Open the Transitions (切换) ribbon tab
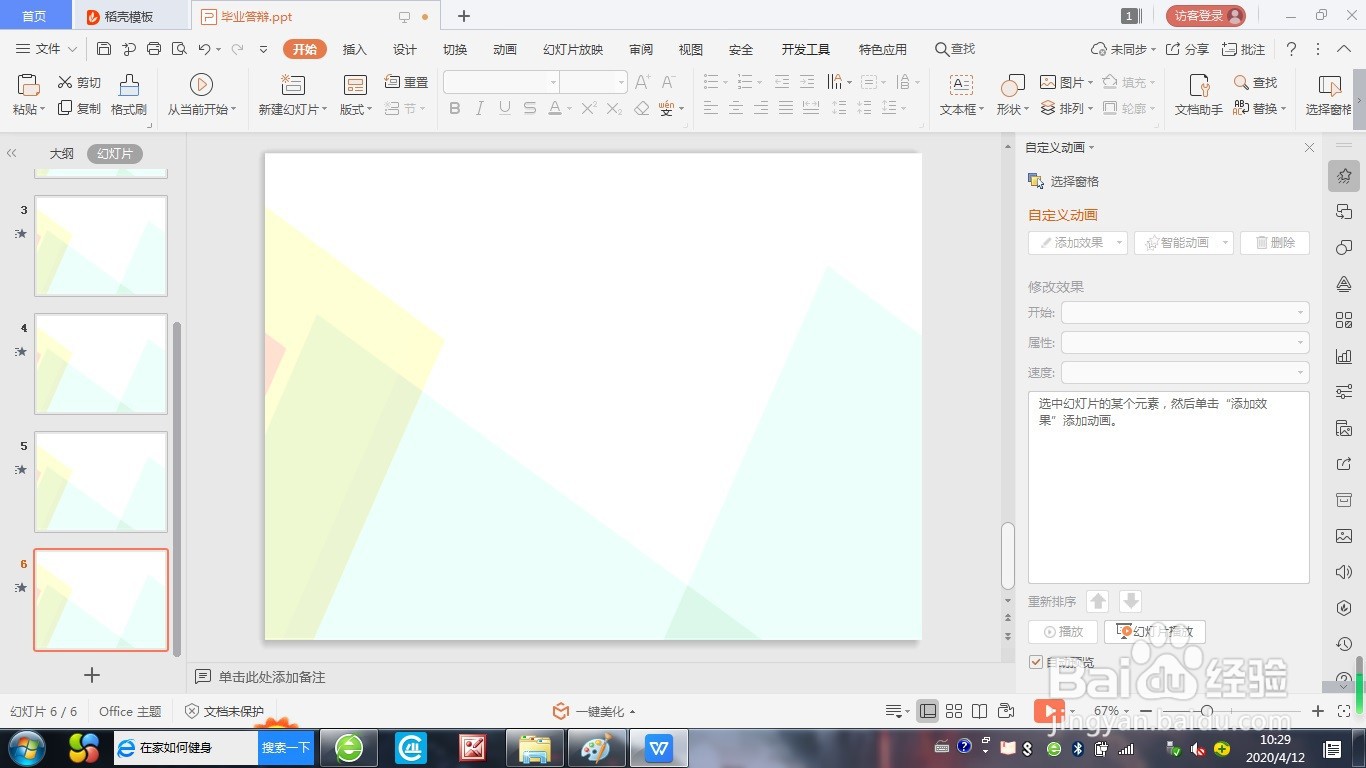The width and height of the screenshot is (1366, 768). point(455,49)
